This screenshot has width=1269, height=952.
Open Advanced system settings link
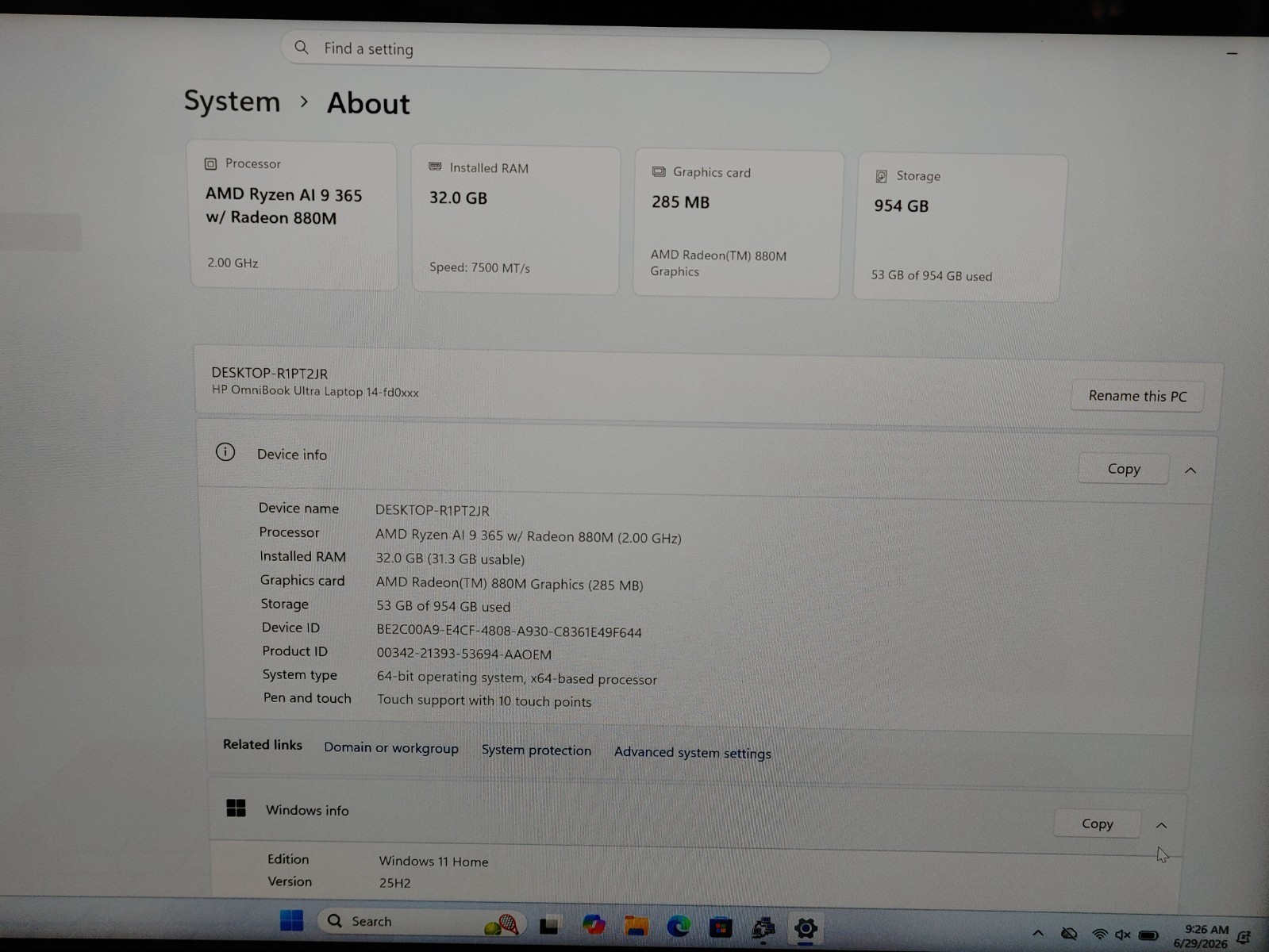tap(692, 753)
